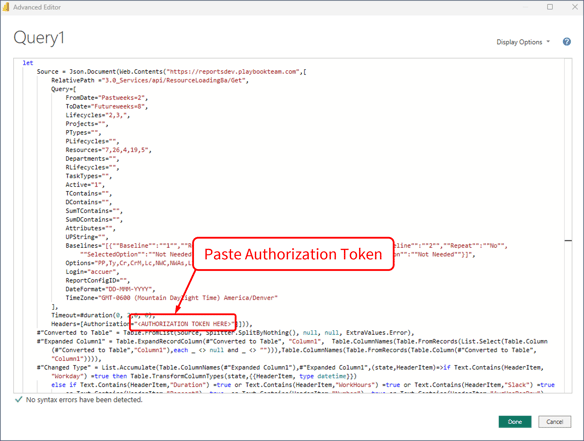584x441 pixels.
Task: Open the help question mark icon
Action: [566, 42]
